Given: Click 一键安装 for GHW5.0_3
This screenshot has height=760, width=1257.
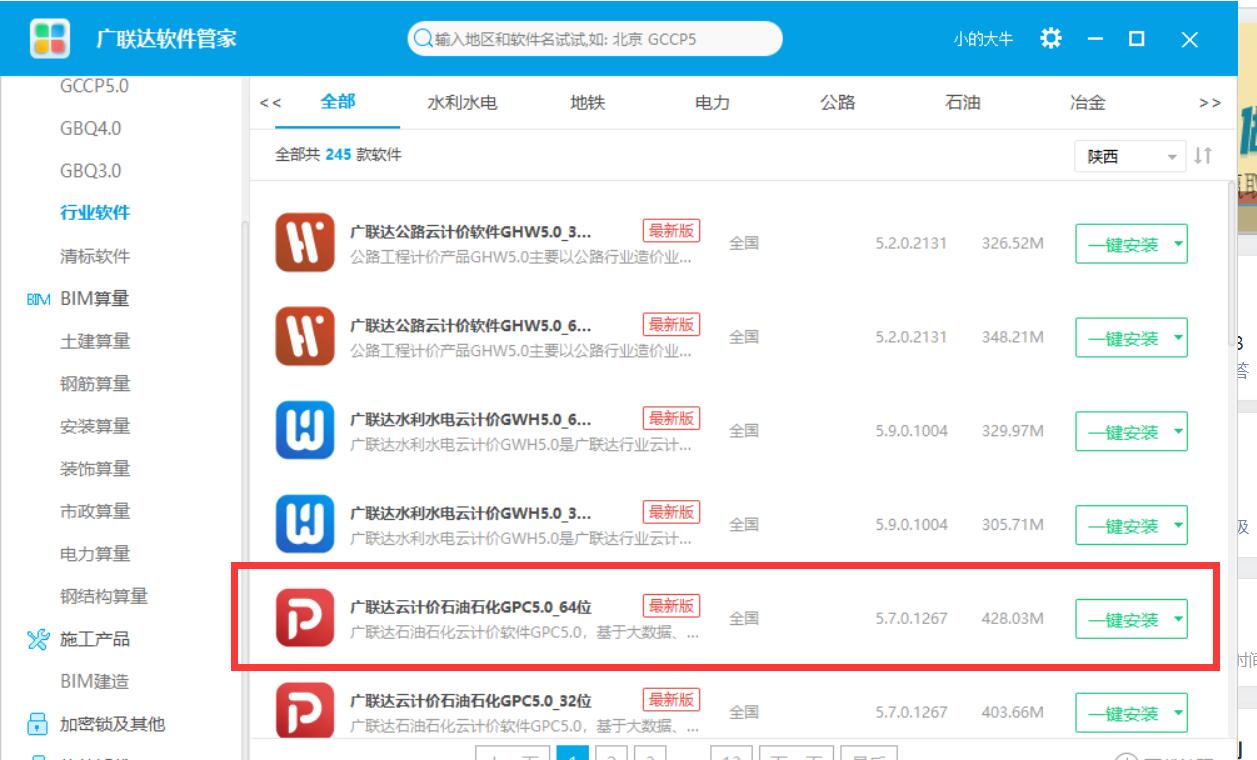Looking at the screenshot, I should [1122, 244].
